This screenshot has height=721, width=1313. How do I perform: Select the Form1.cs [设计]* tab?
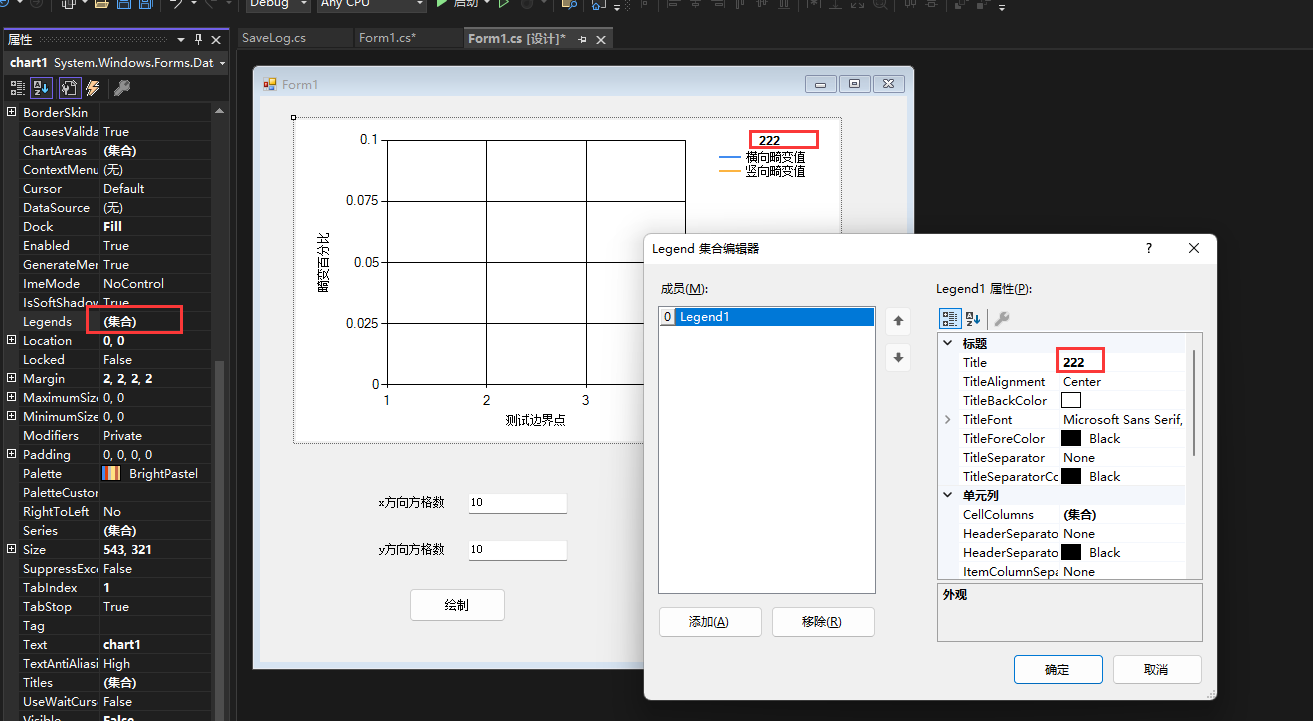516,38
